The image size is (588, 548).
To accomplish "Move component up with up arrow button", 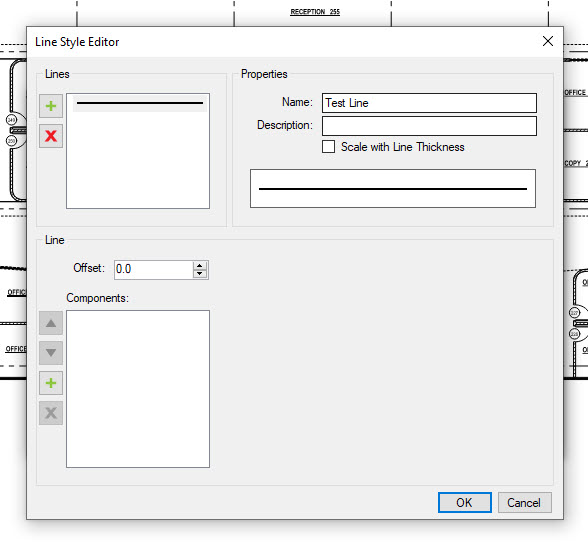I will [51, 323].
